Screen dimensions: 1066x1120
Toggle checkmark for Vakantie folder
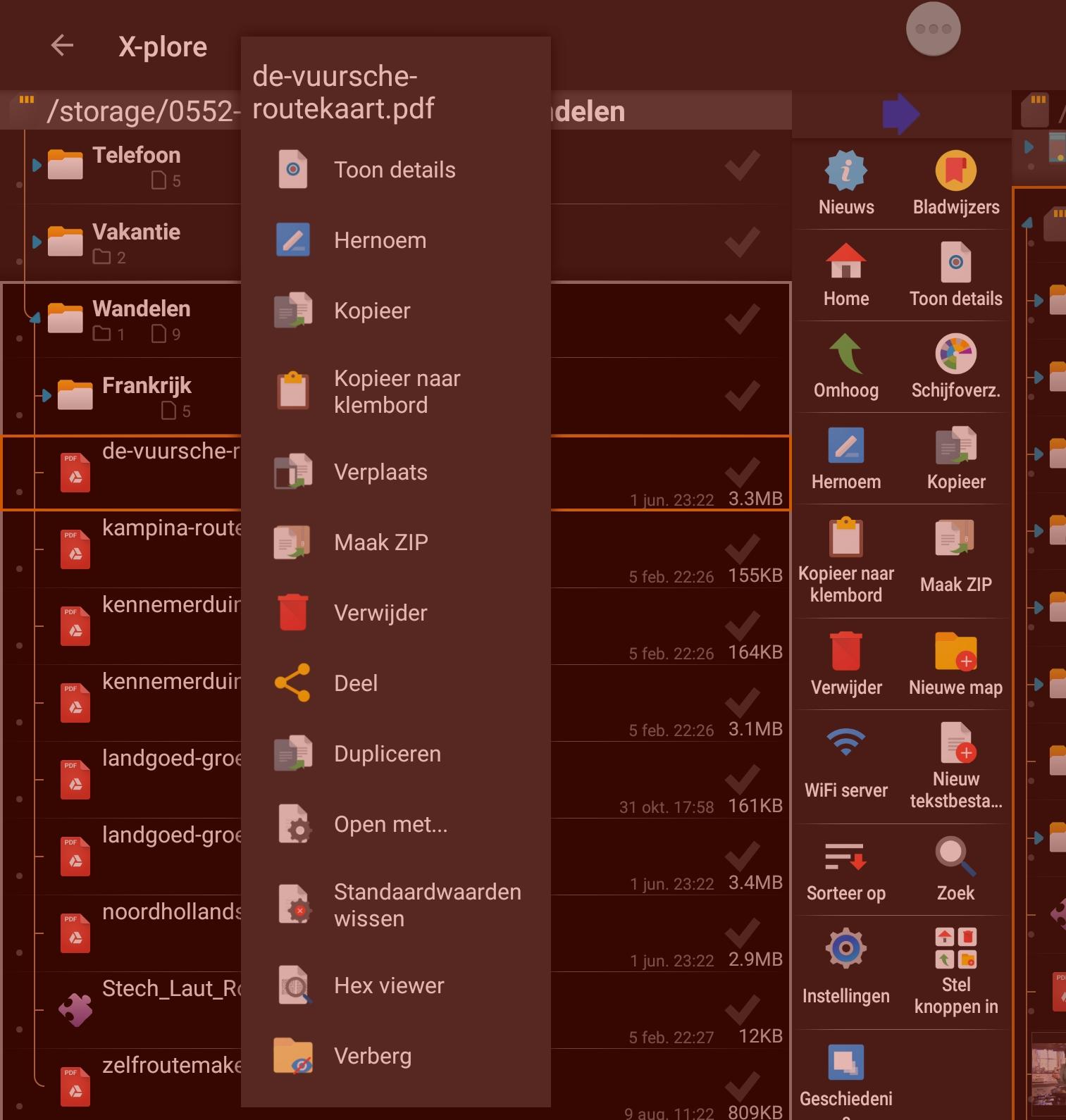pos(743,243)
